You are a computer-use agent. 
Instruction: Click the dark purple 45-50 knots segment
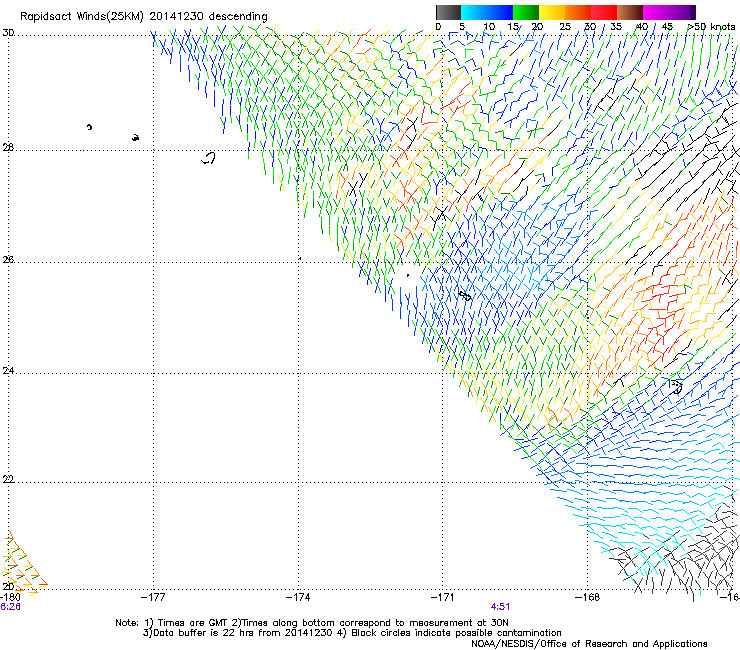pos(682,12)
